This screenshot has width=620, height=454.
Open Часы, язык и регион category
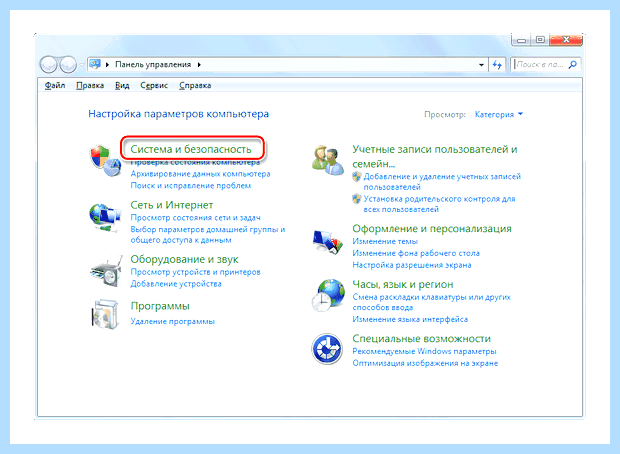point(403,284)
